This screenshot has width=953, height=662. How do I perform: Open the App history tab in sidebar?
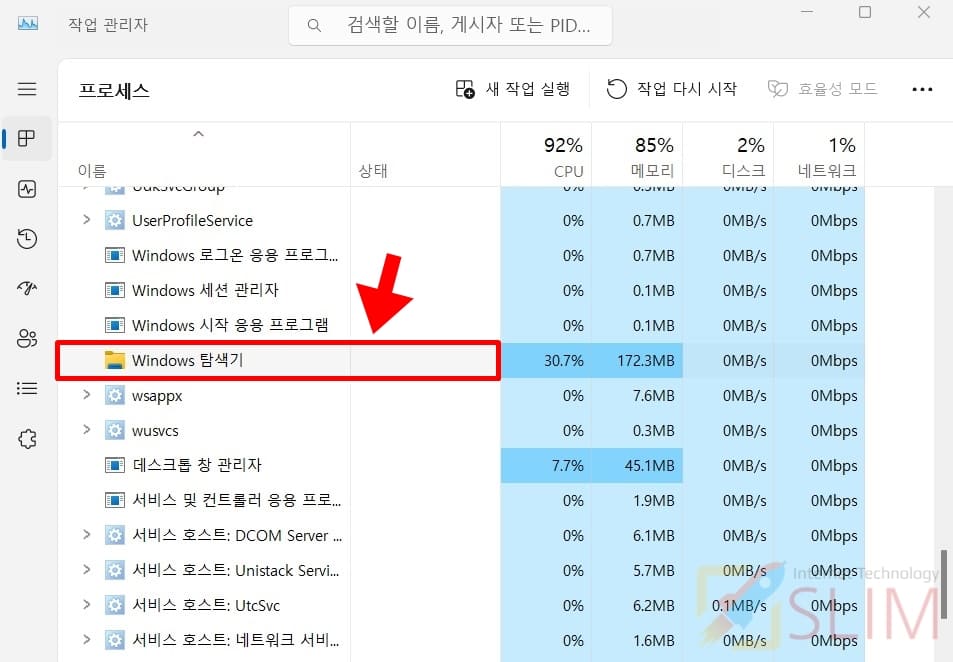tap(27, 239)
